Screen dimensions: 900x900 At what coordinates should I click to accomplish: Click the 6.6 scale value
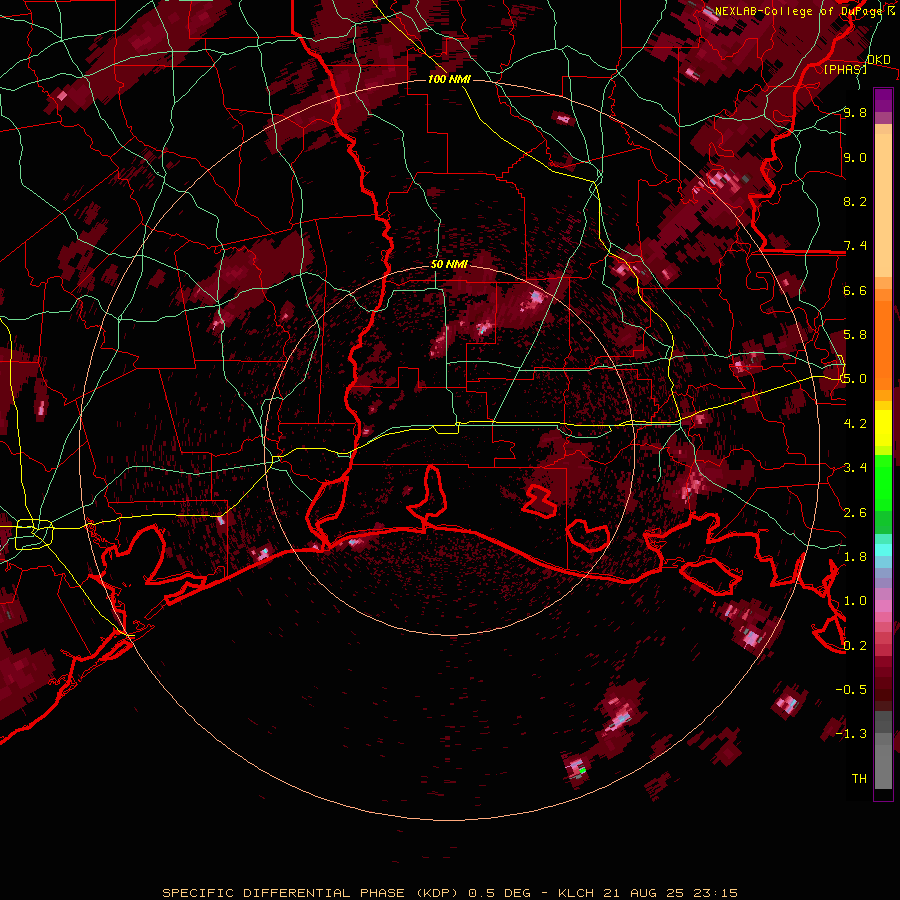pyautogui.click(x=855, y=290)
